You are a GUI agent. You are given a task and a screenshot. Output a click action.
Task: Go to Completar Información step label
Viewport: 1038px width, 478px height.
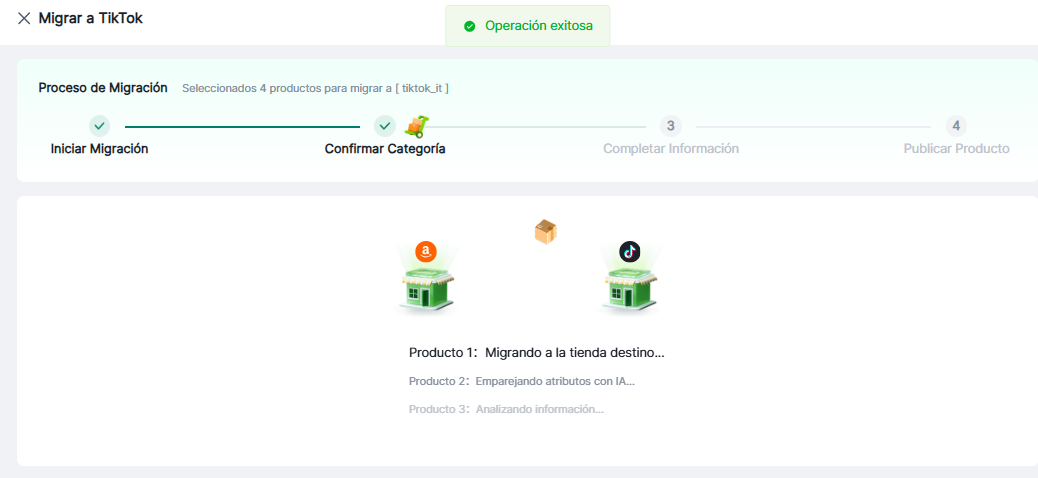tap(670, 149)
